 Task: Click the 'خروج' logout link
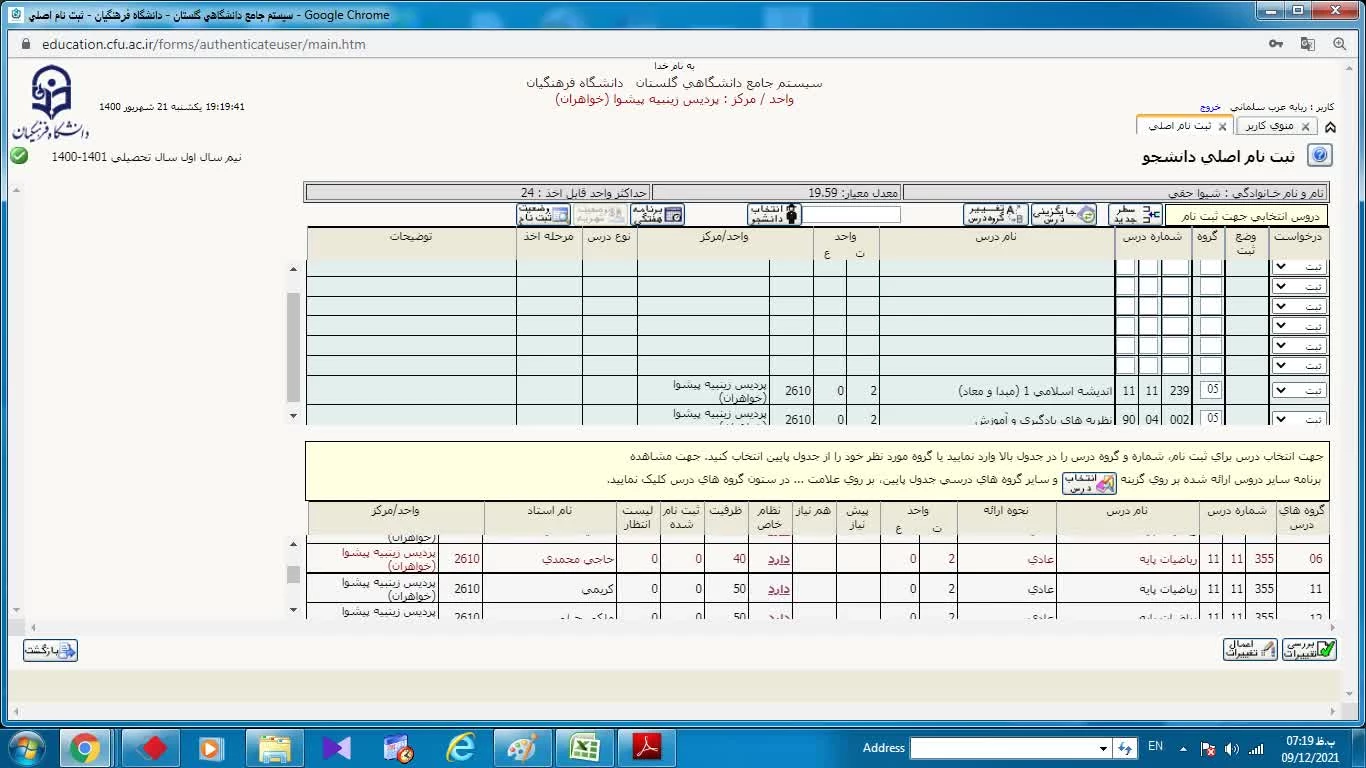[x=1210, y=107]
